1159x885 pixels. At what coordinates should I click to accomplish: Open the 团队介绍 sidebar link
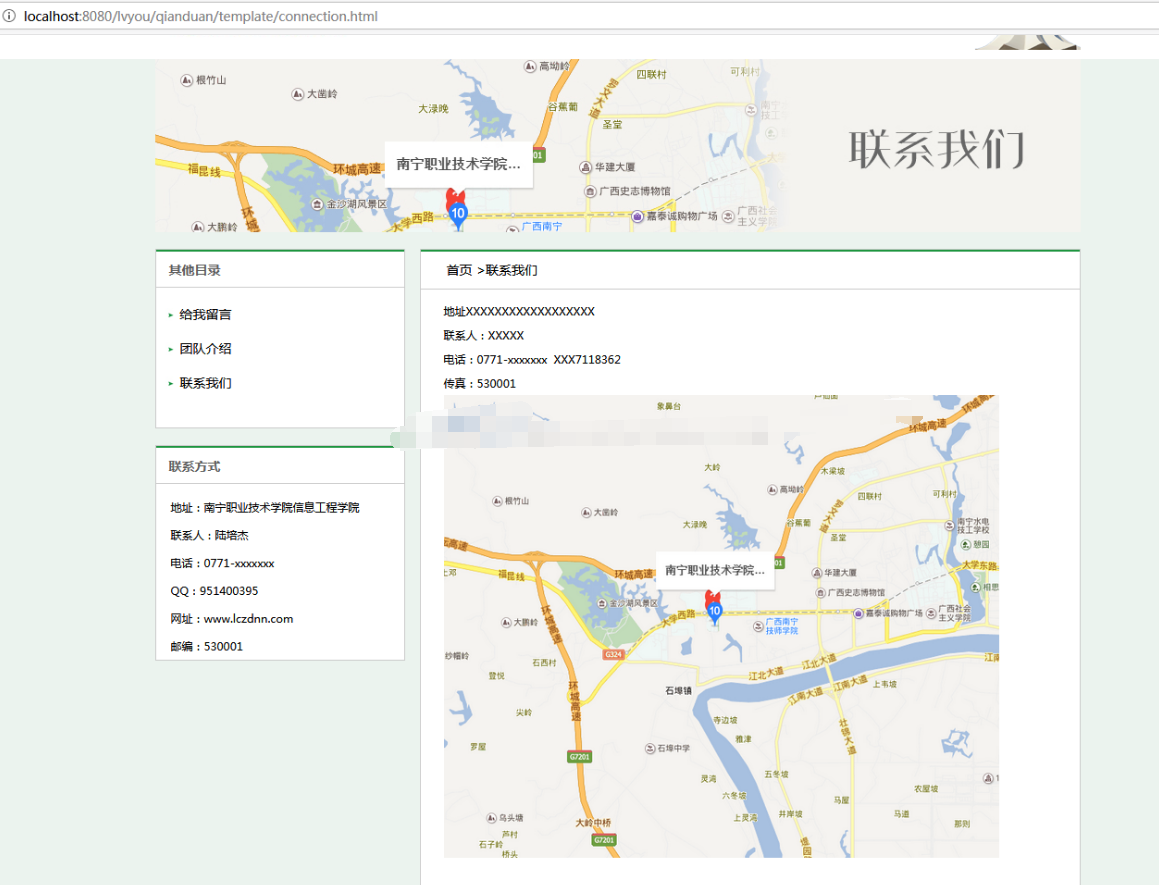pos(205,348)
